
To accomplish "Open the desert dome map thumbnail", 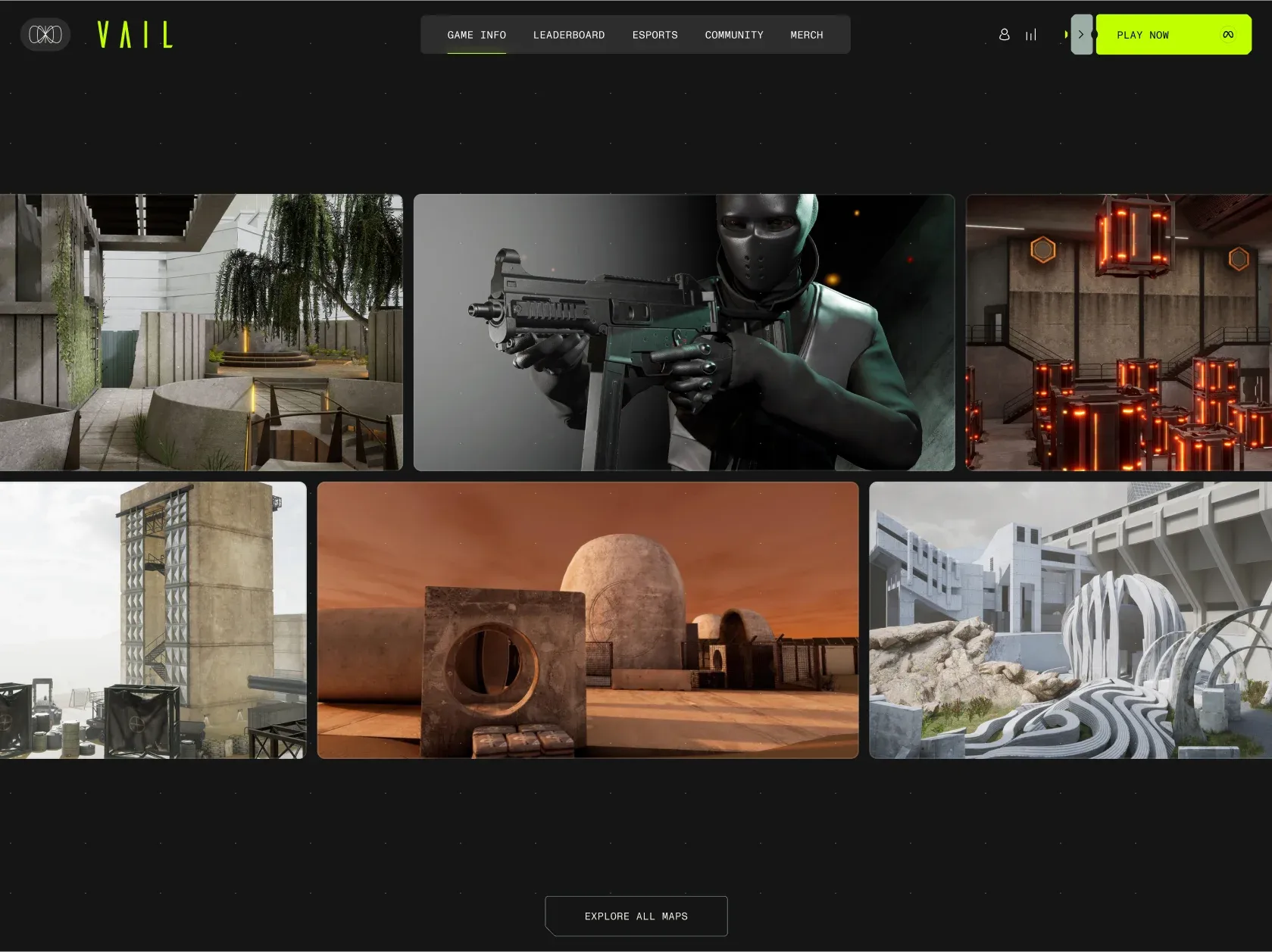I will (587, 620).
